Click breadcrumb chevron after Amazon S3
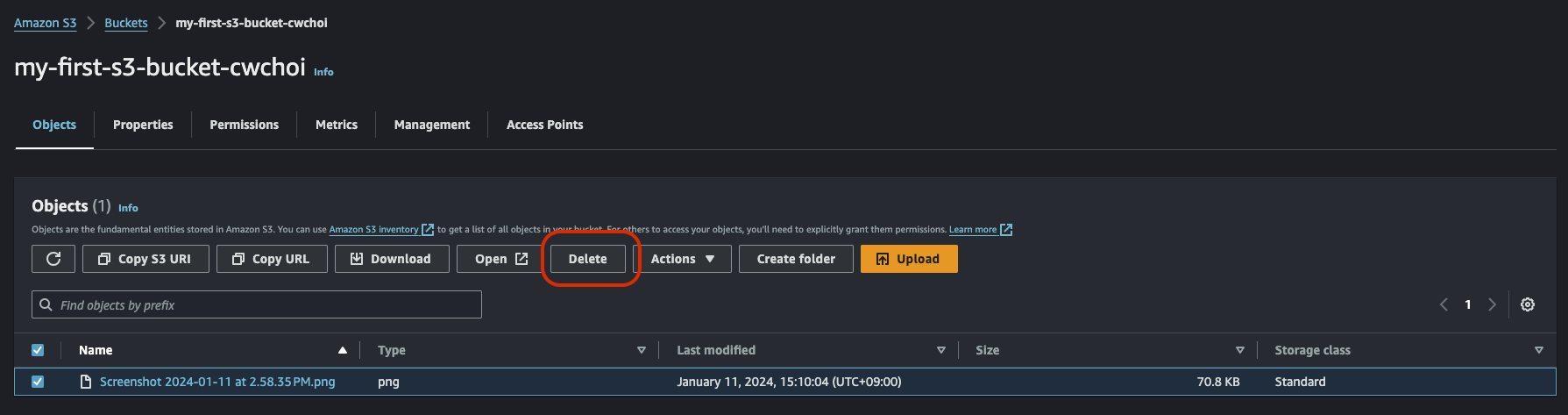Screen dimensions: 1568x415 click(90, 23)
